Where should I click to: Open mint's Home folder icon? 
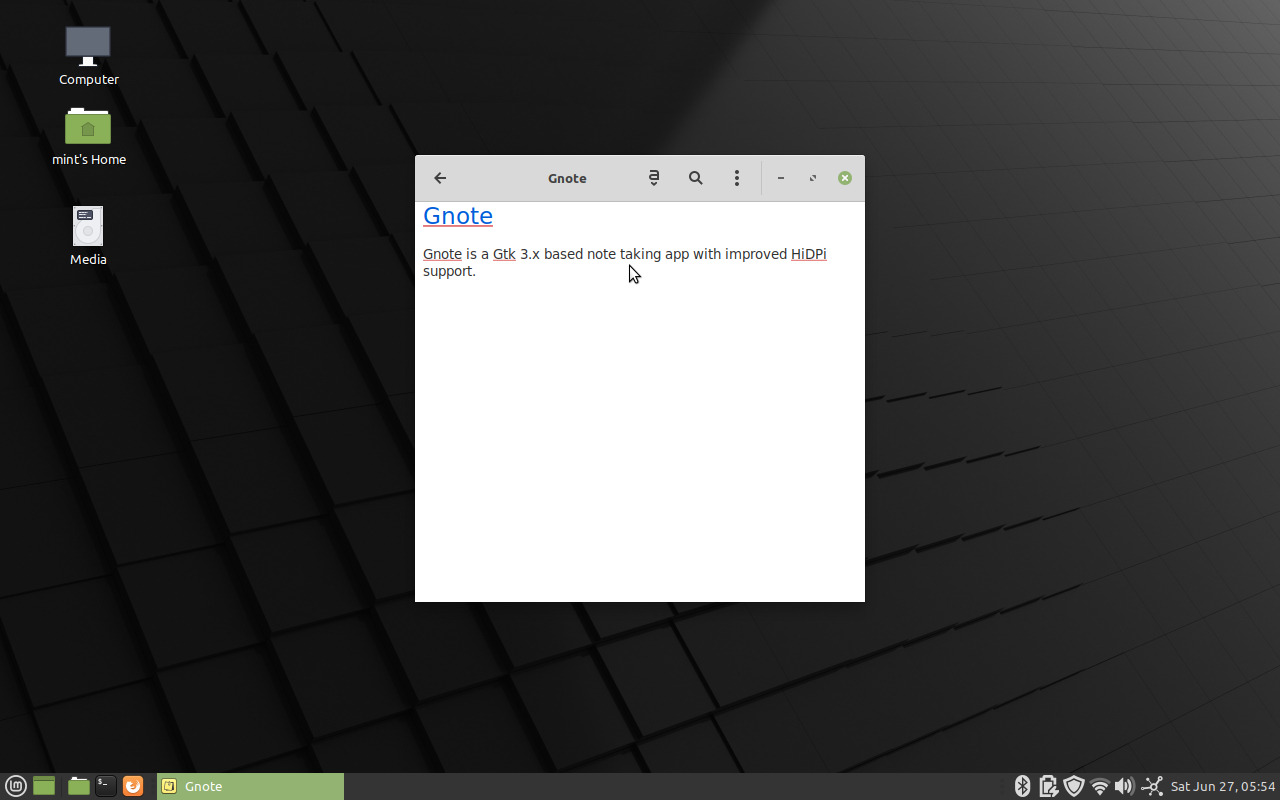point(88,127)
